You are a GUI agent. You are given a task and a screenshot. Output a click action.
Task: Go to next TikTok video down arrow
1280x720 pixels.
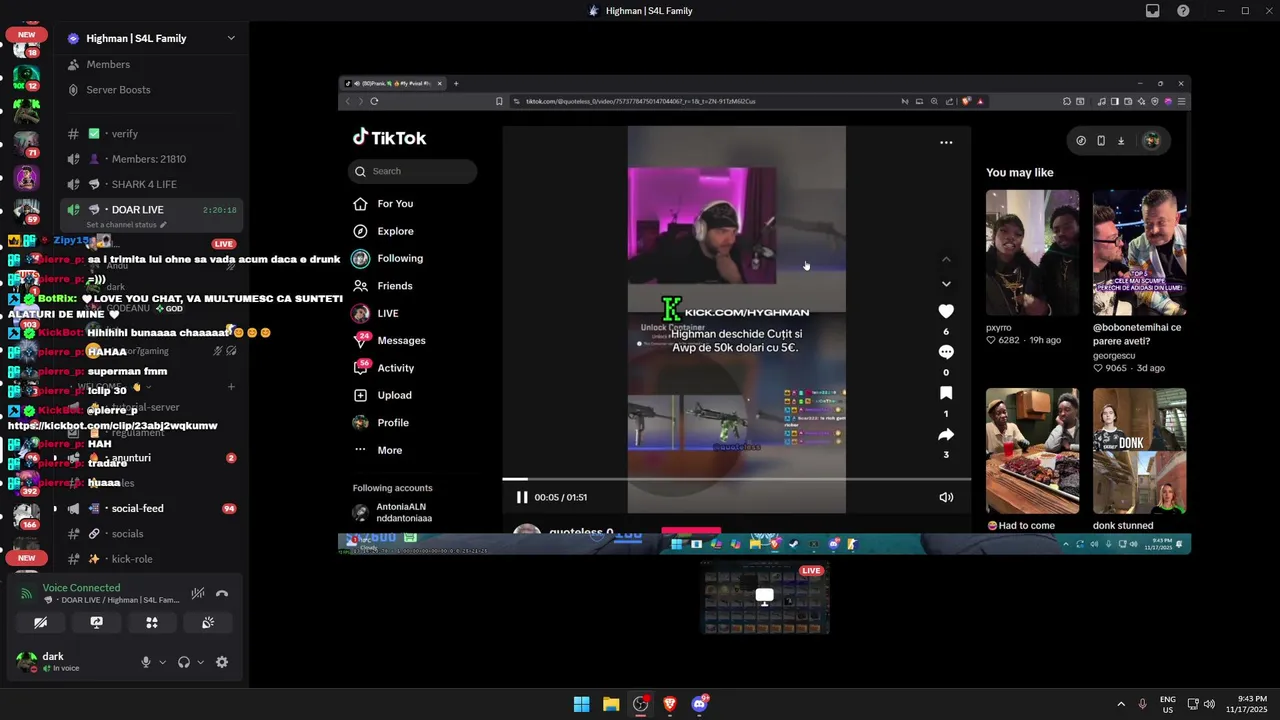point(946,284)
